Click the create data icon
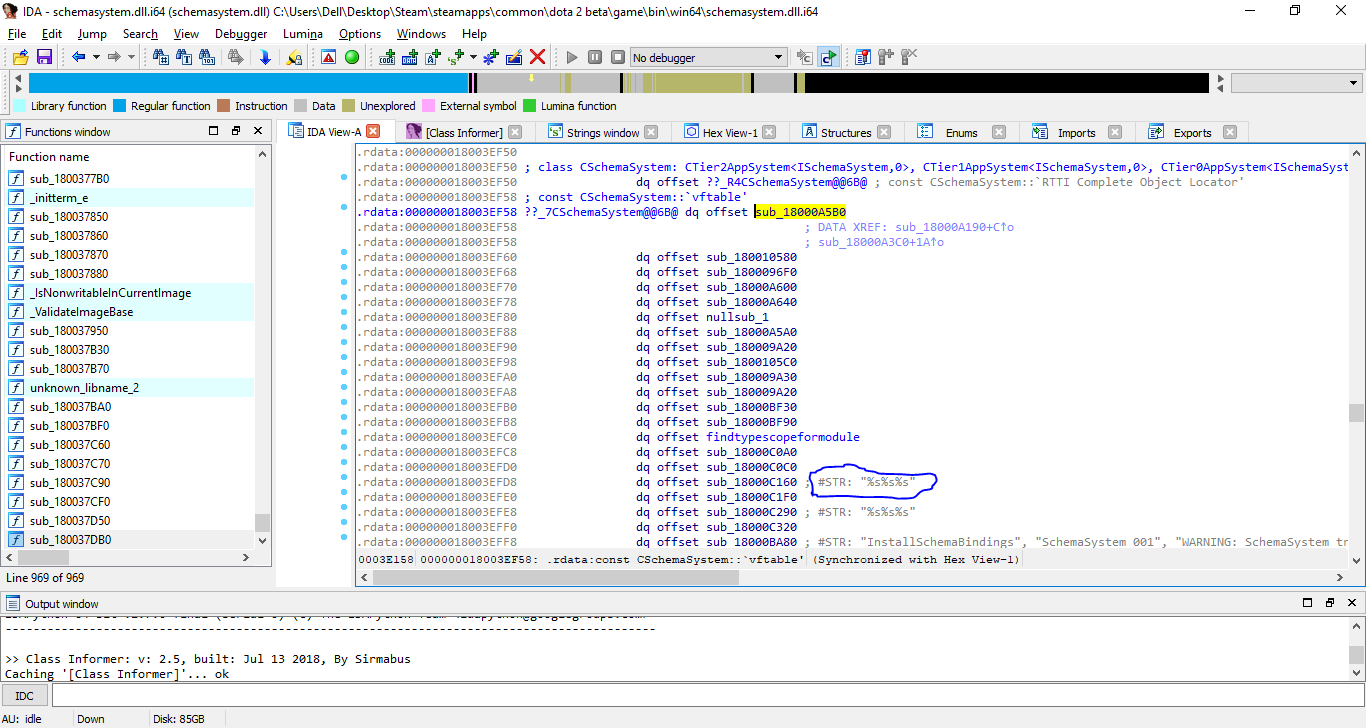The width and height of the screenshot is (1366, 728). click(x=409, y=57)
